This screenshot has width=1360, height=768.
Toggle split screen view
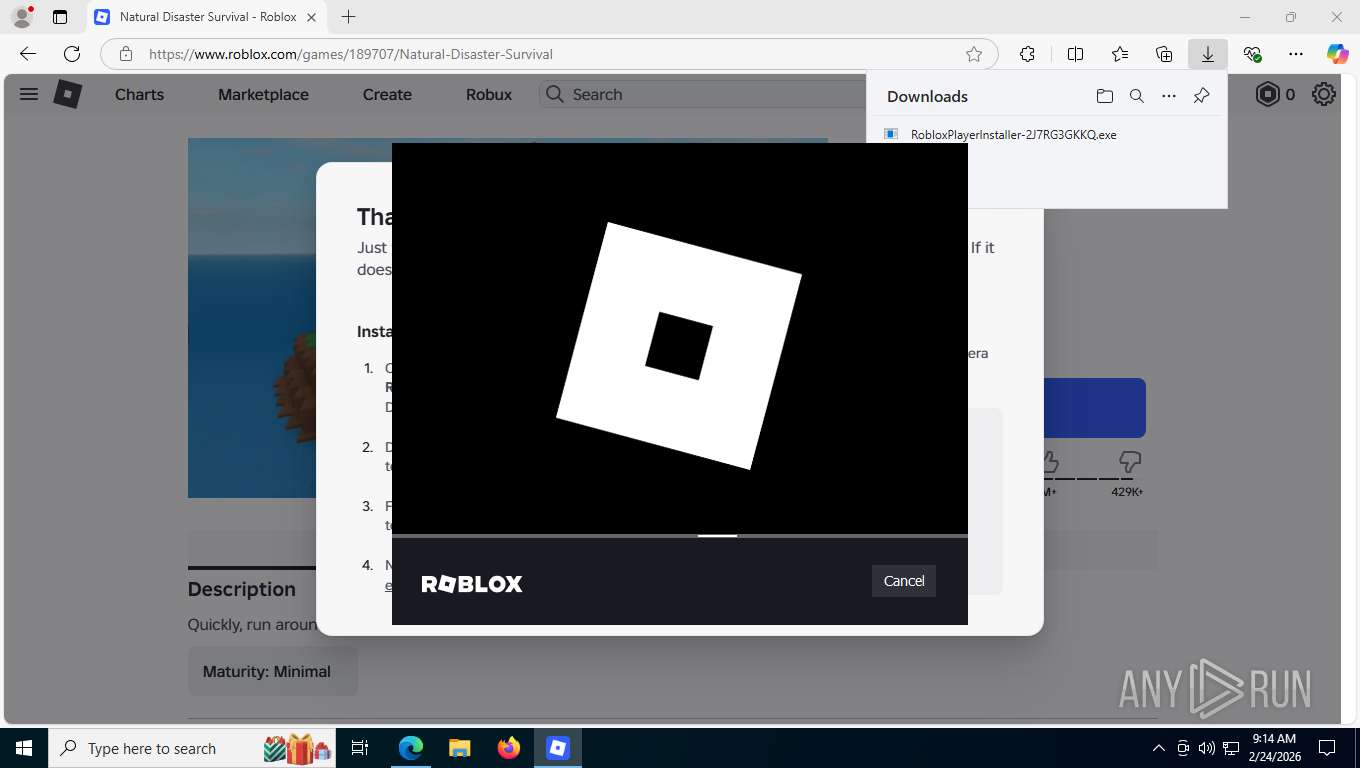click(x=1076, y=54)
